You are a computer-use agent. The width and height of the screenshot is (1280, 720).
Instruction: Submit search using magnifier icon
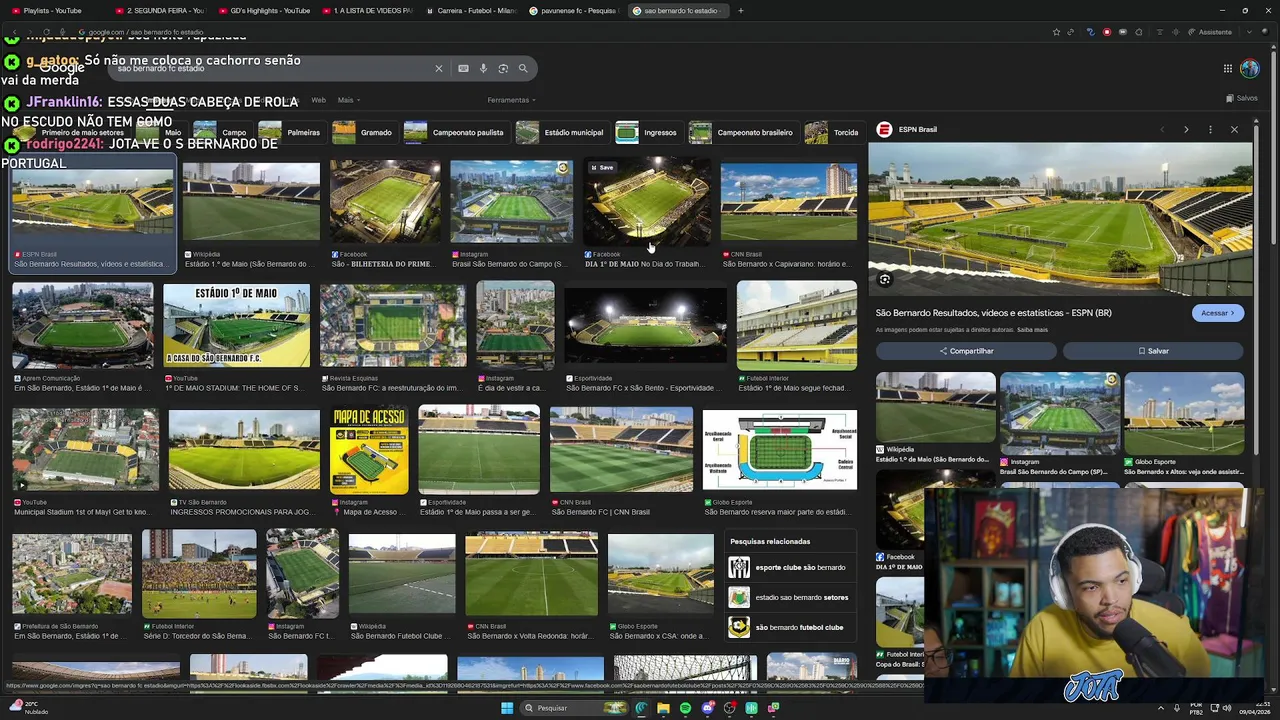point(522,68)
